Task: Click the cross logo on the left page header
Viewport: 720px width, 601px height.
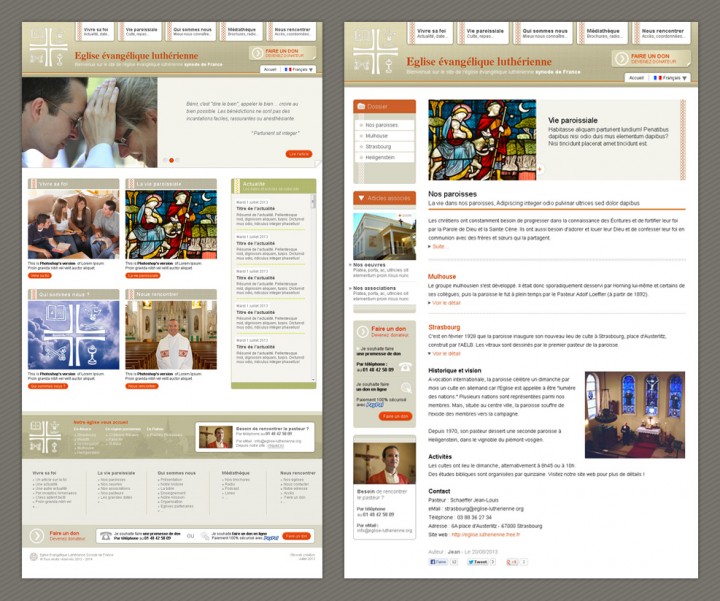Action: [x=47, y=48]
